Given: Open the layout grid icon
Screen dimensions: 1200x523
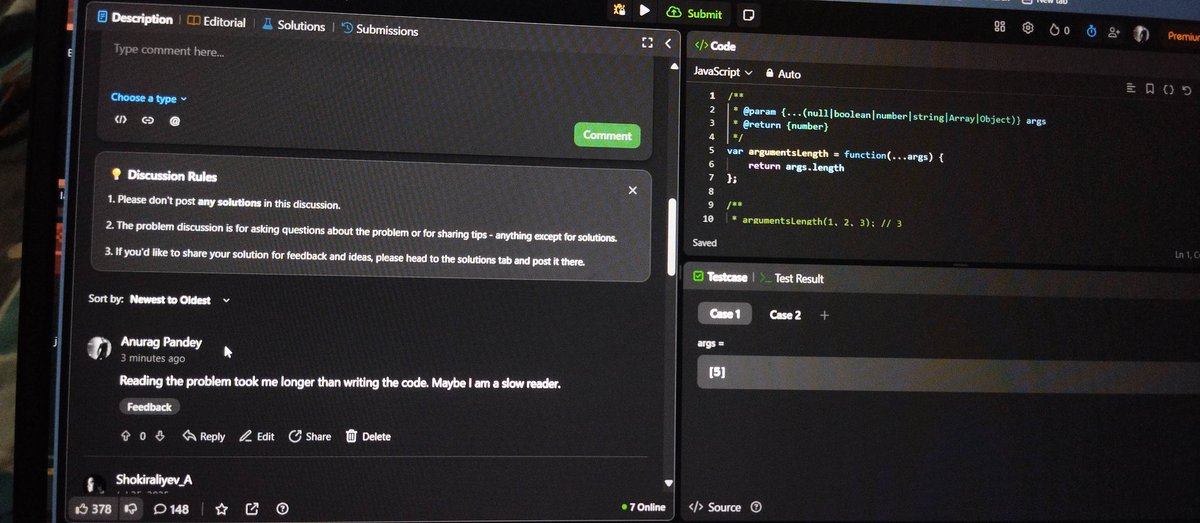Looking at the screenshot, I should [999, 27].
